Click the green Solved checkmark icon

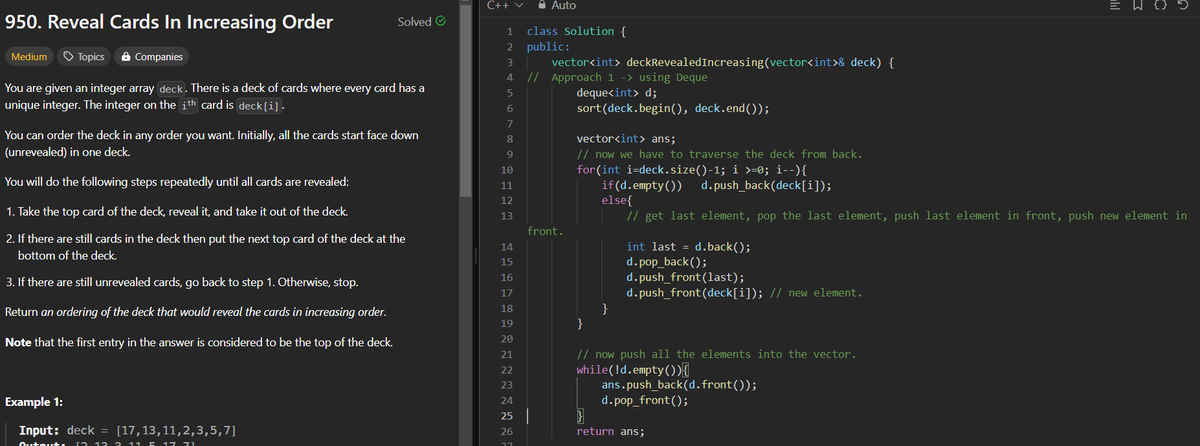[441, 21]
